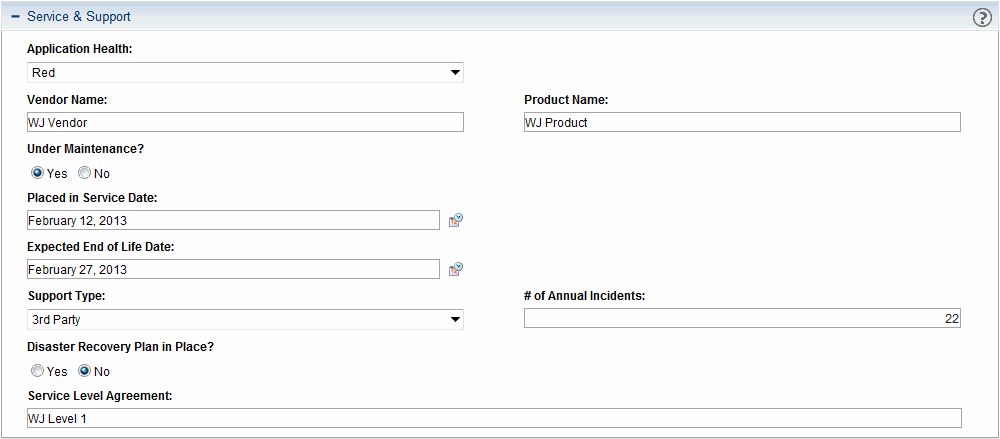Click the Service Level Agreement text field
Viewport: 1000px width, 439px height.
point(494,418)
